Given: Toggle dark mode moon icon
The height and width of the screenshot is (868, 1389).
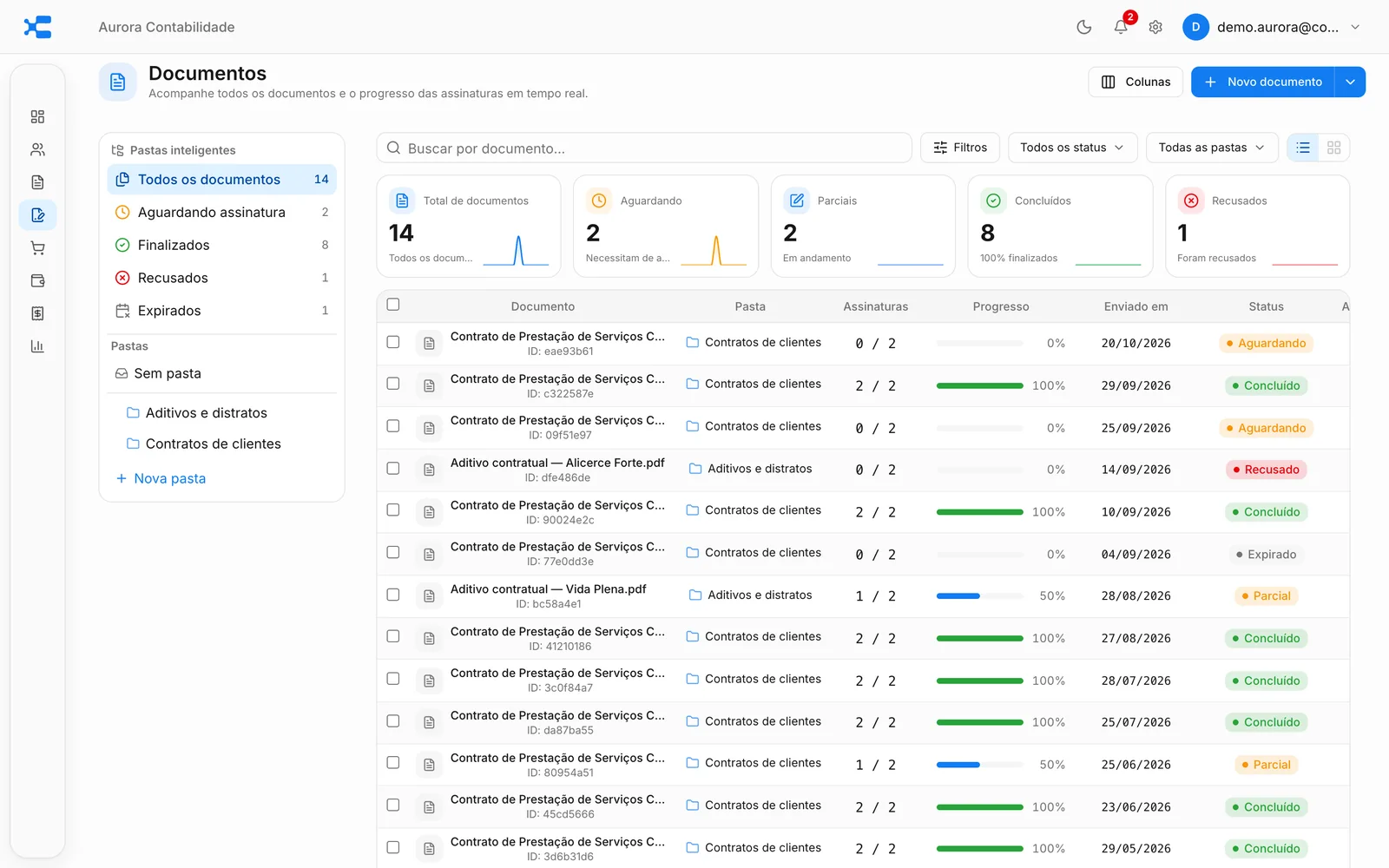Looking at the screenshot, I should point(1084,27).
